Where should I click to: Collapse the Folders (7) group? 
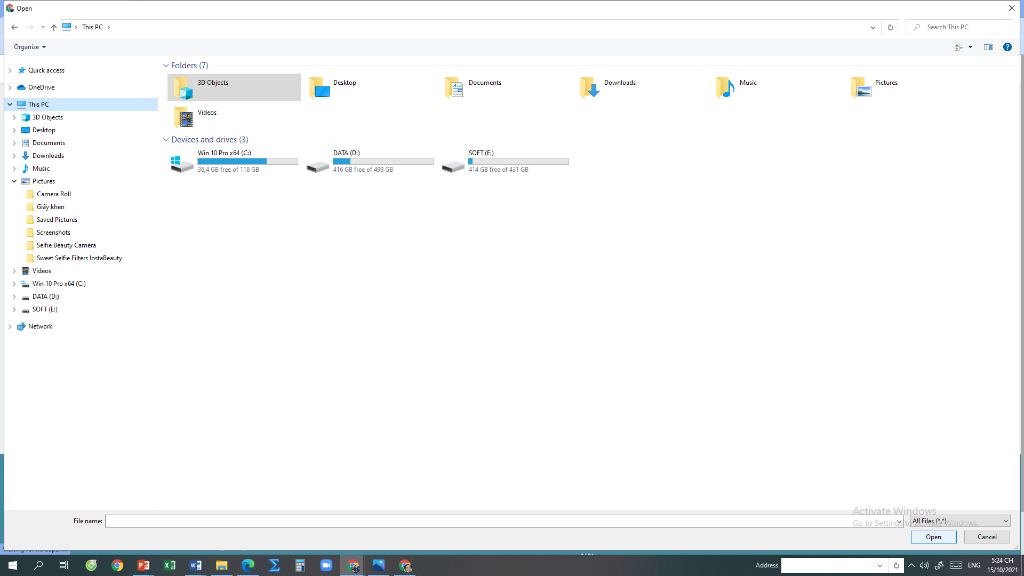click(x=166, y=65)
